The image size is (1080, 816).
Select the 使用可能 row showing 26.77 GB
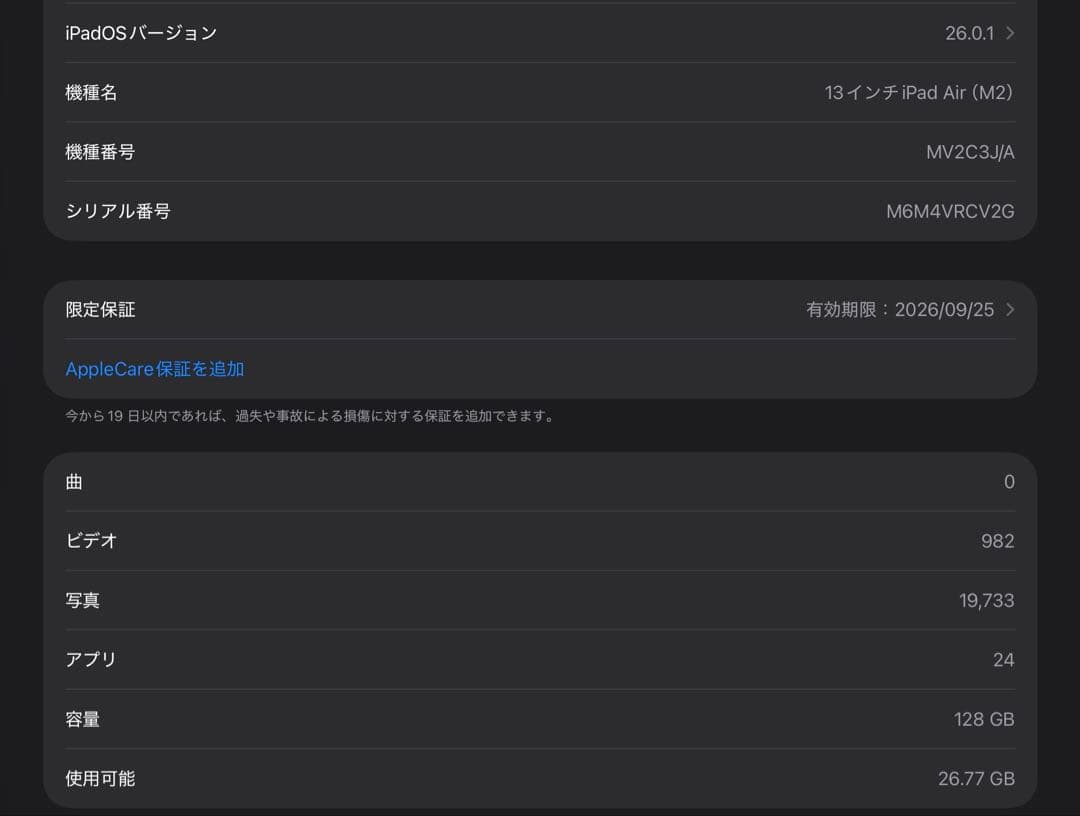(540, 778)
